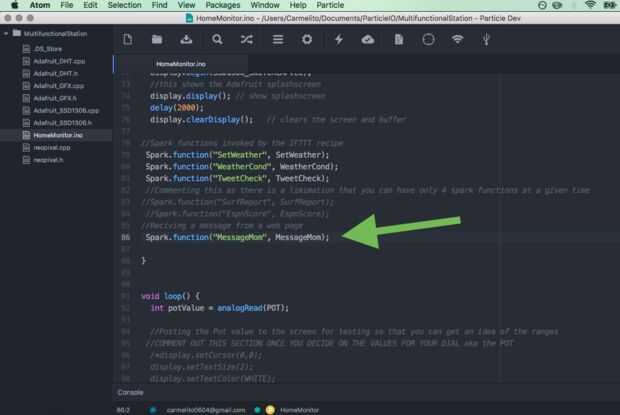Click the display.clearDisplay(); code line

click(201, 120)
